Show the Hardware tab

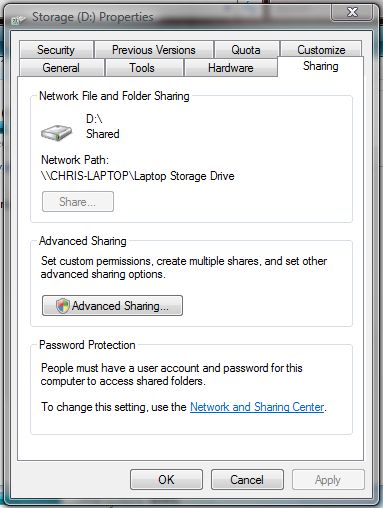point(231,68)
